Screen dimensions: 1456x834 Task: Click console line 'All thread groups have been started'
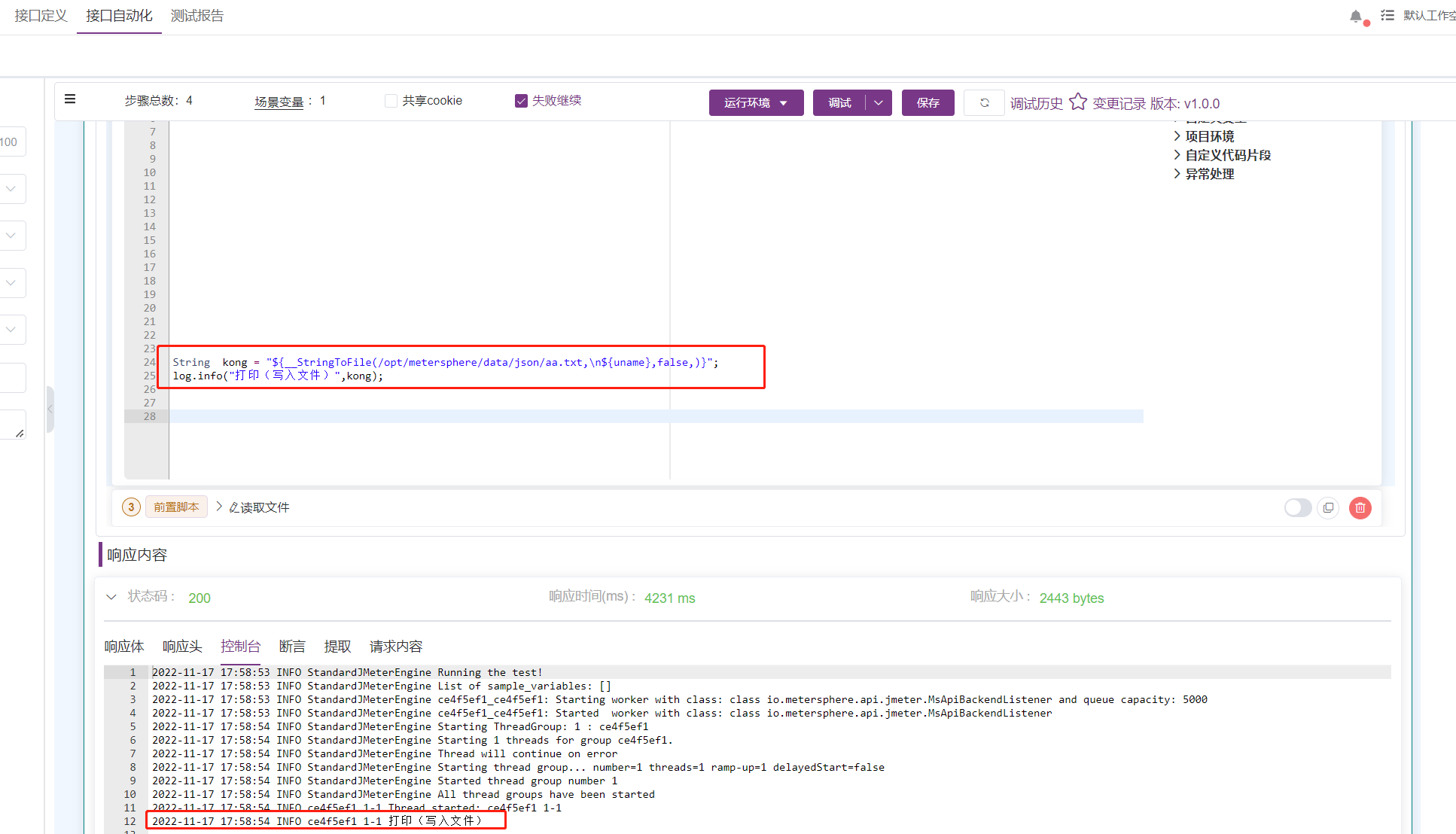click(x=404, y=794)
